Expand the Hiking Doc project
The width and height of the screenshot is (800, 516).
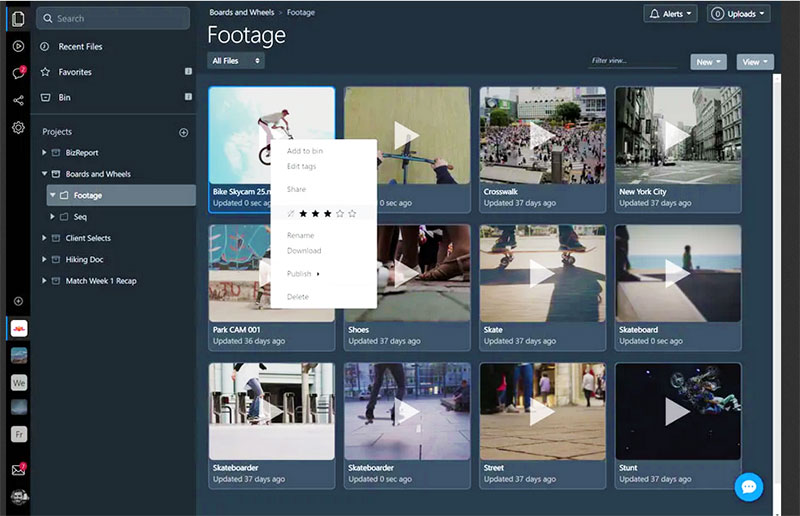click(x=44, y=259)
